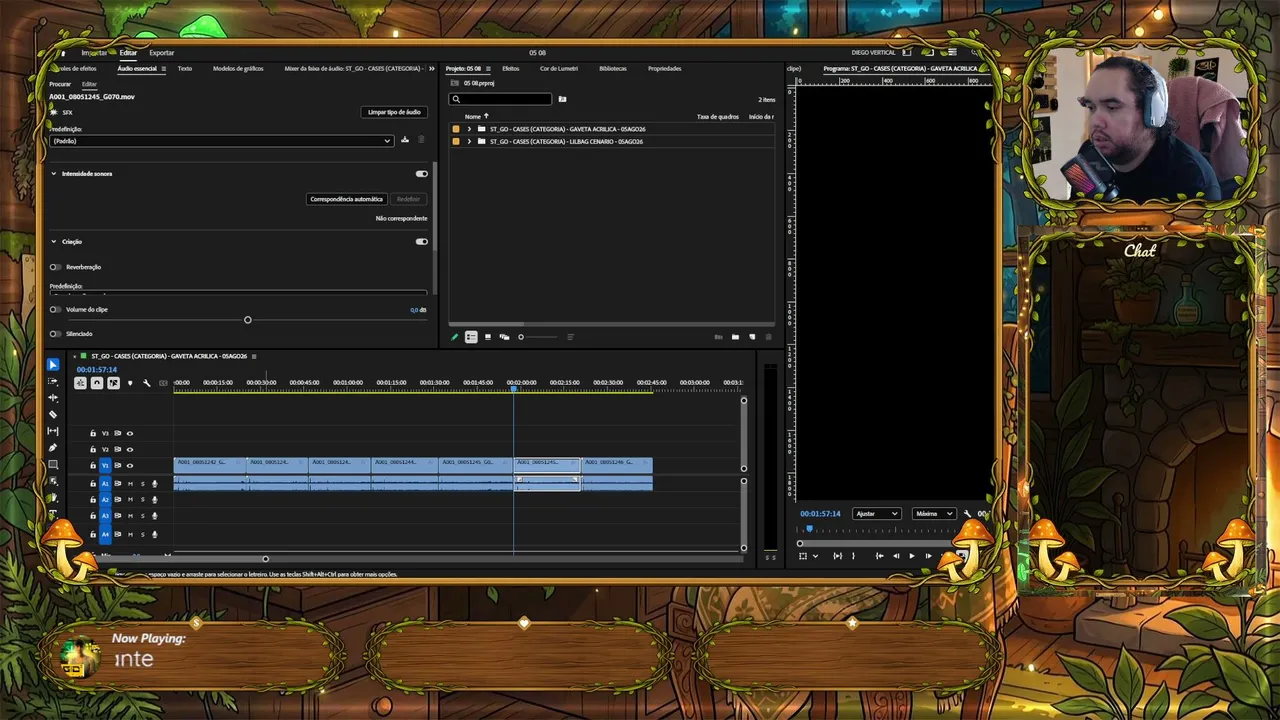Select the Rectangle tool
The width and height of the screenshot is (1280, 720).
(53, 465)
